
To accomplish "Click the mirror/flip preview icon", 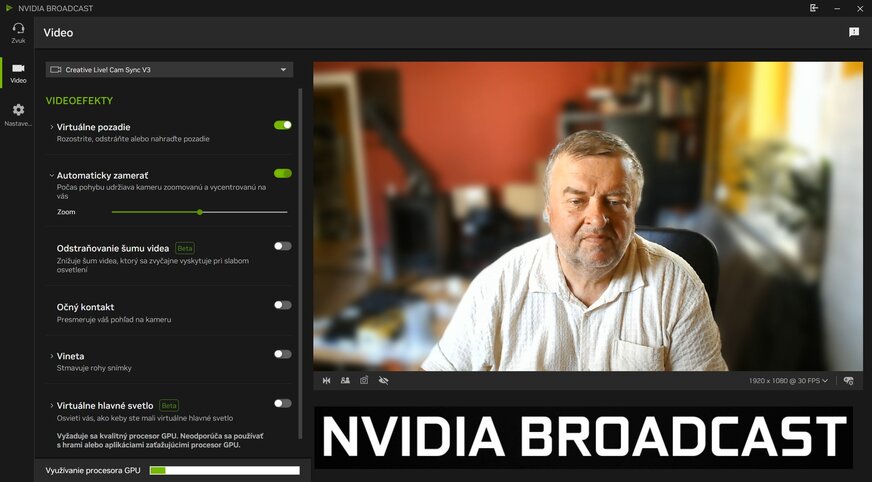I will point(326,381).
